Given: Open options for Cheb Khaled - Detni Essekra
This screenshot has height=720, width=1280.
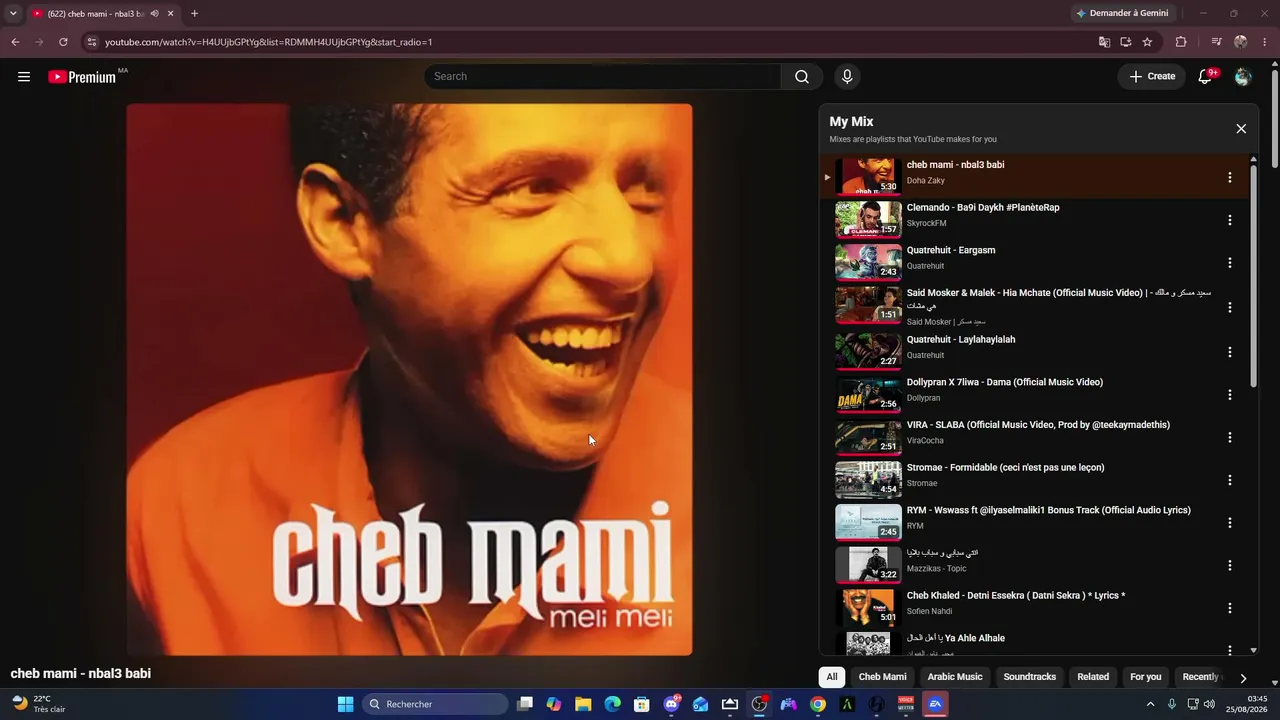Looking at the screenshot, I should tap(1230, 608).
